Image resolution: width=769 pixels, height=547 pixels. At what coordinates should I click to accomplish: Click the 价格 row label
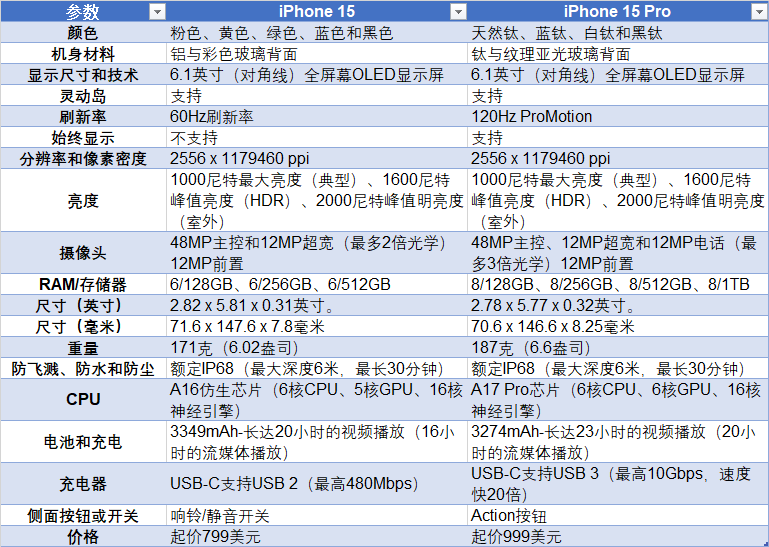click(x=83, y=536)
